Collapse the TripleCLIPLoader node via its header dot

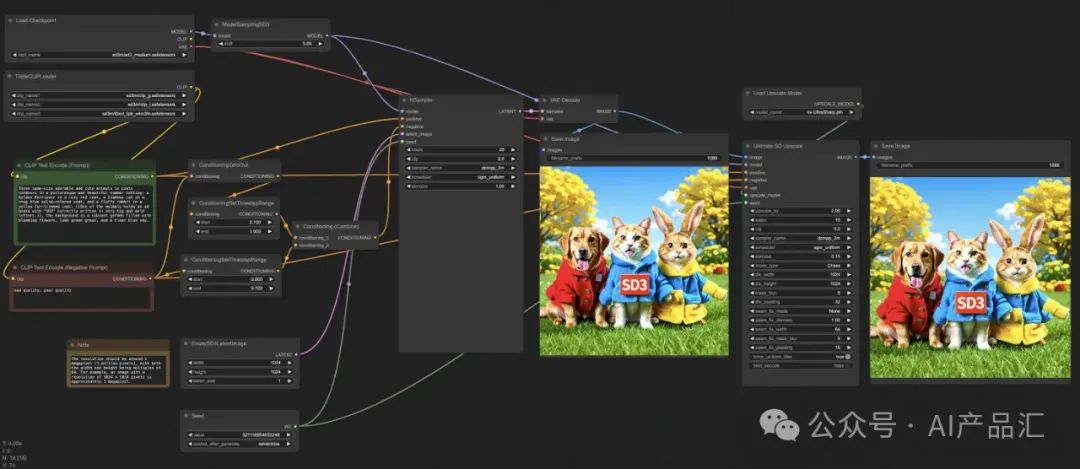10,76
